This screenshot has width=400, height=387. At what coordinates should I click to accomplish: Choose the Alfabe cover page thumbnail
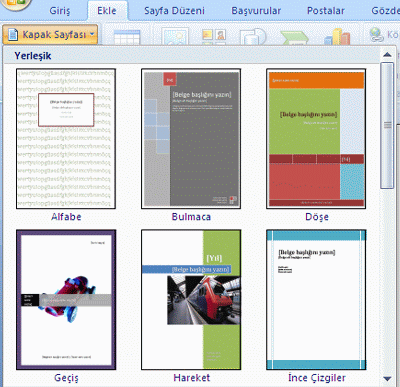point(66,139)
